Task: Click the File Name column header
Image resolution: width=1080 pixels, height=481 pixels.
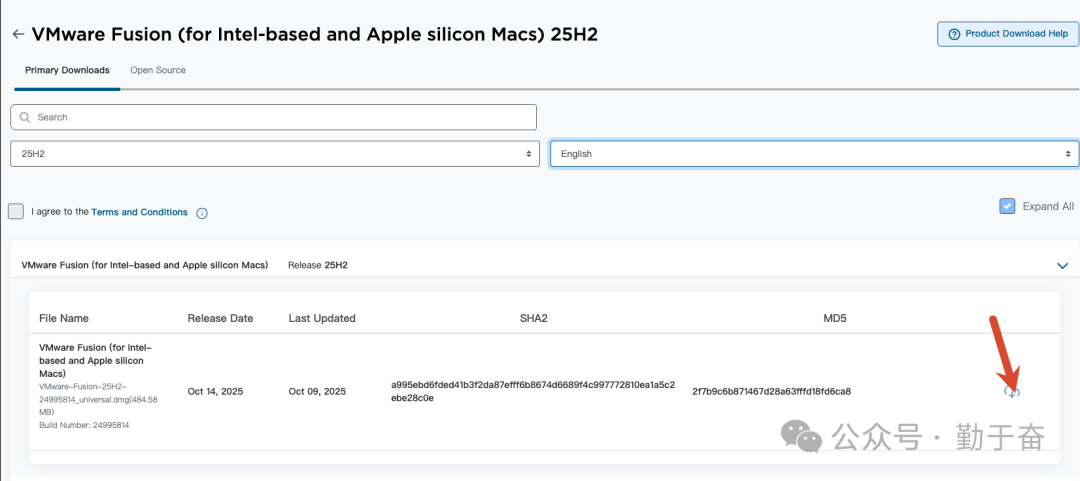Action: tap(64, 318)
